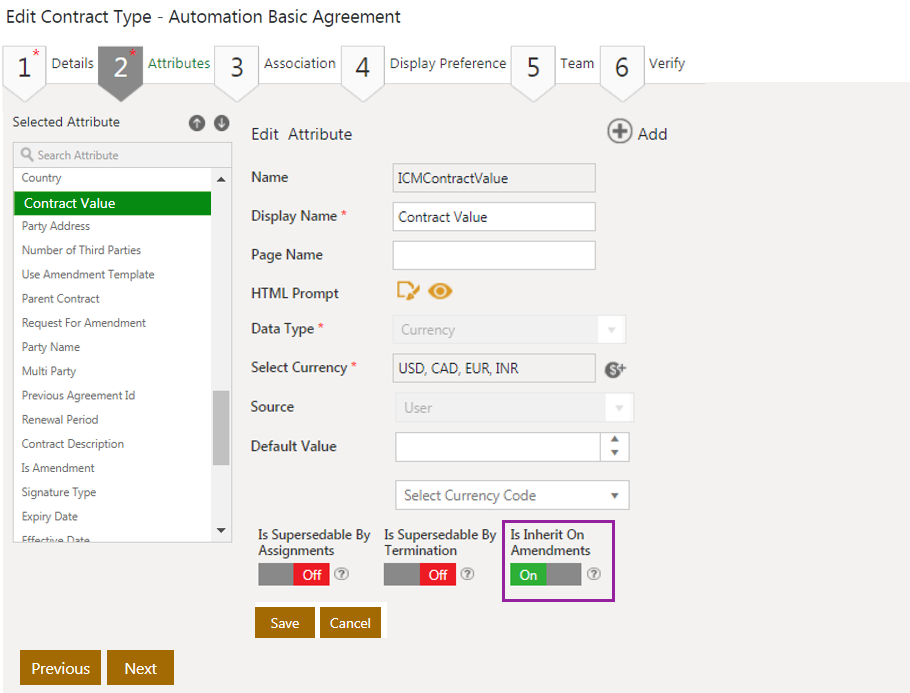Expand the Select Currency Code dropdown
Viewport: 910px width, 693px height.
click(512, 495)
